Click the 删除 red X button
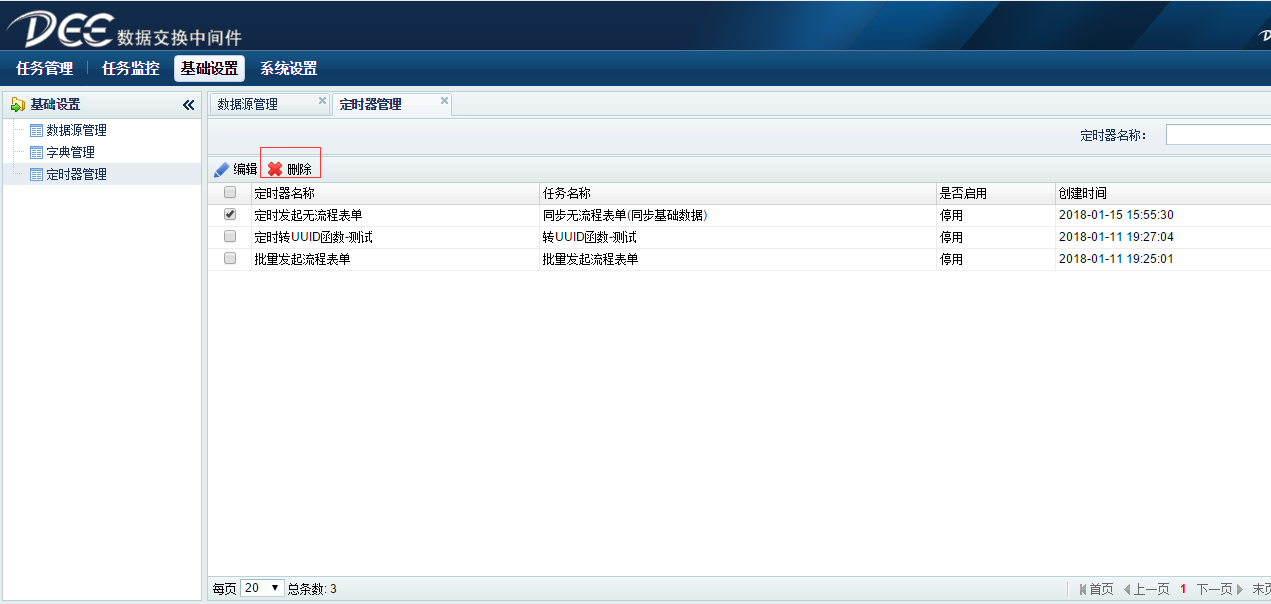The image size is (1271, 604). (290, 169)
